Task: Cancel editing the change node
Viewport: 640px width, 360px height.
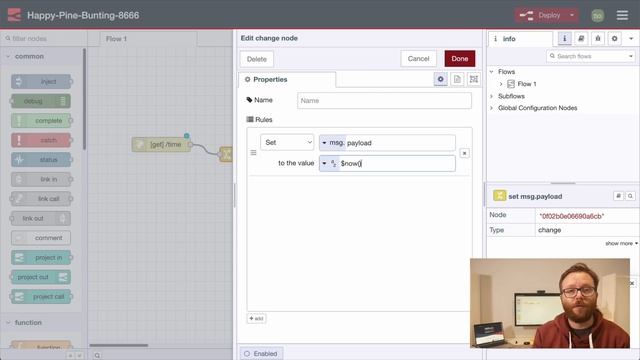Action: pyautogui.click(x=418, y=59)
